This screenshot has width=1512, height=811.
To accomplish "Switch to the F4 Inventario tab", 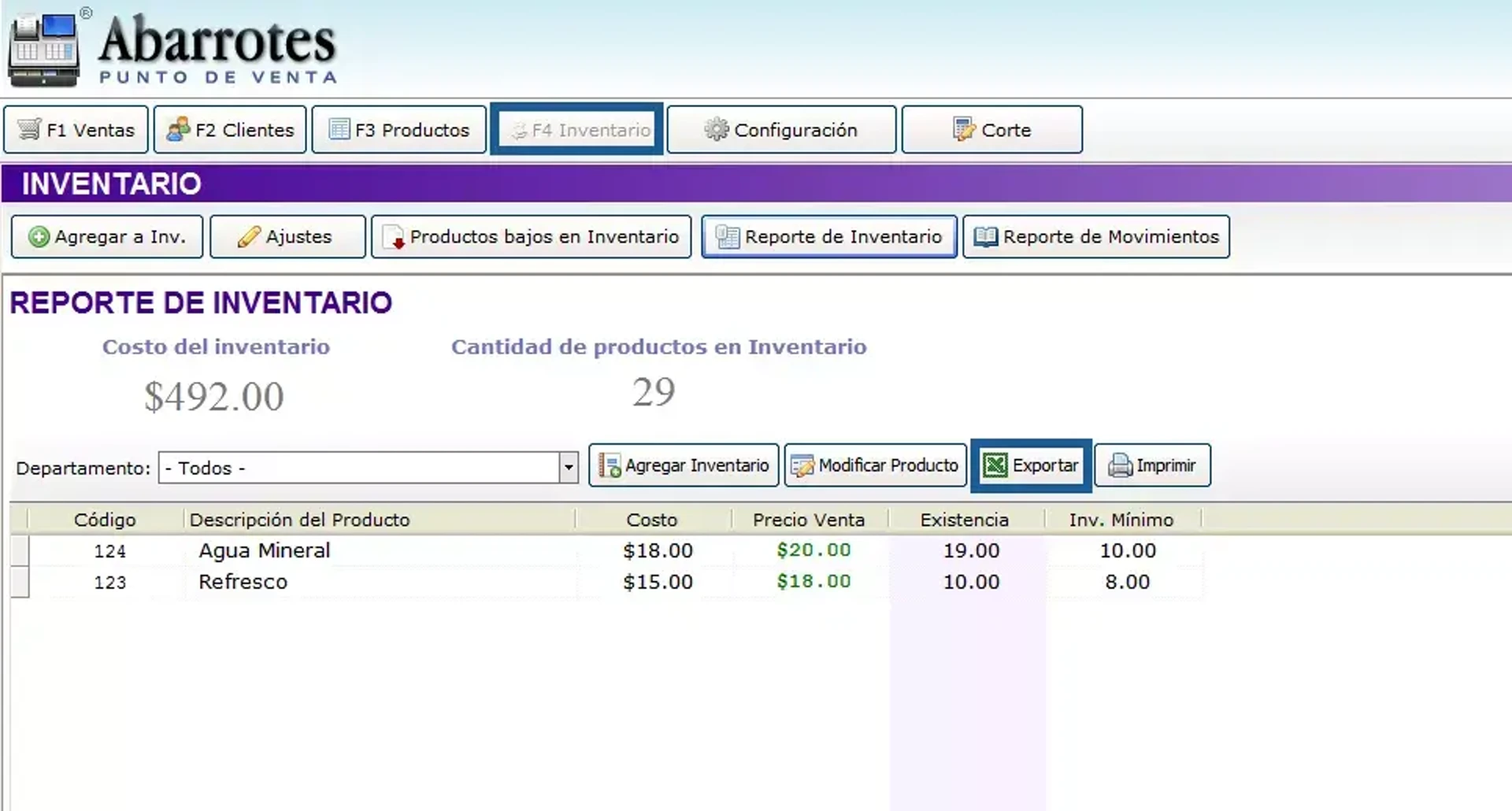I will pos(576,130).
